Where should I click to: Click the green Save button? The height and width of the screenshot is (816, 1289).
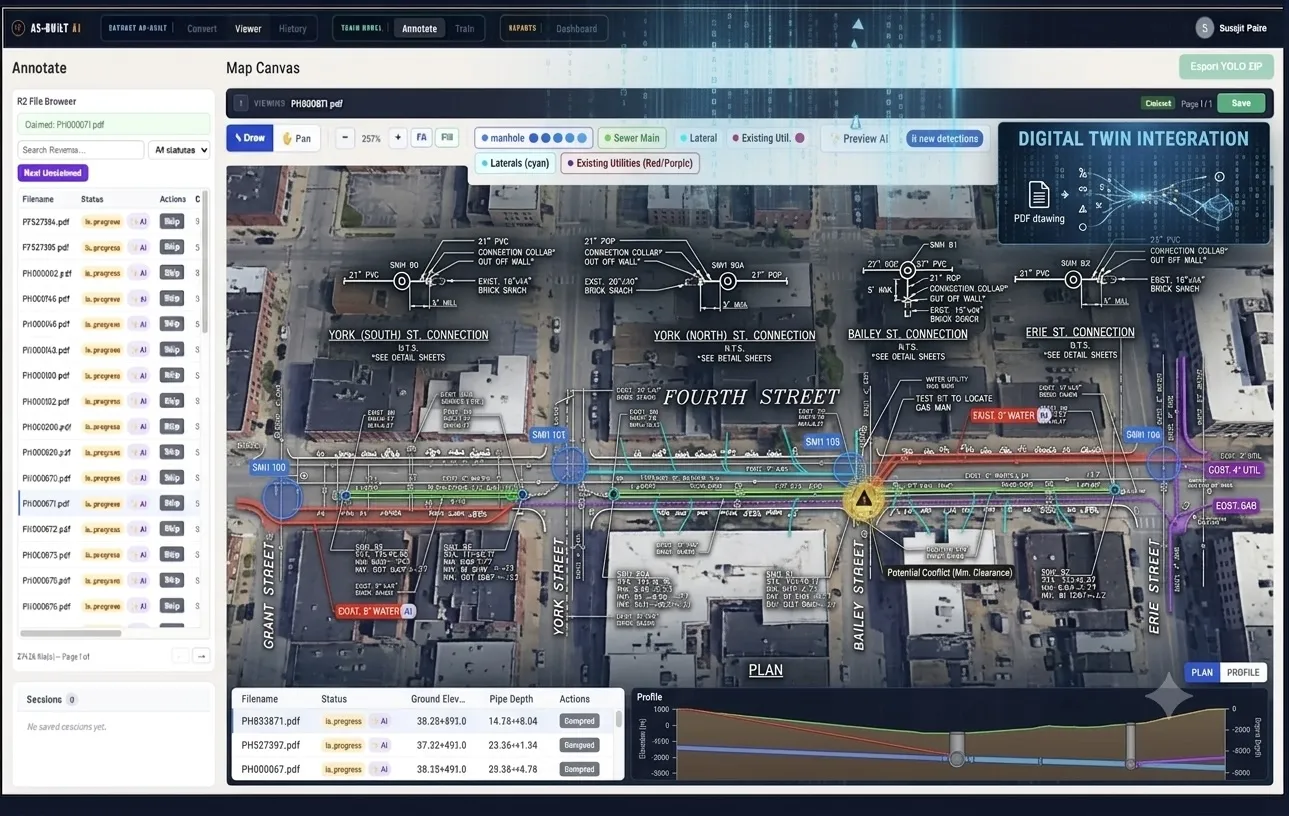[x=1241, y=103]
